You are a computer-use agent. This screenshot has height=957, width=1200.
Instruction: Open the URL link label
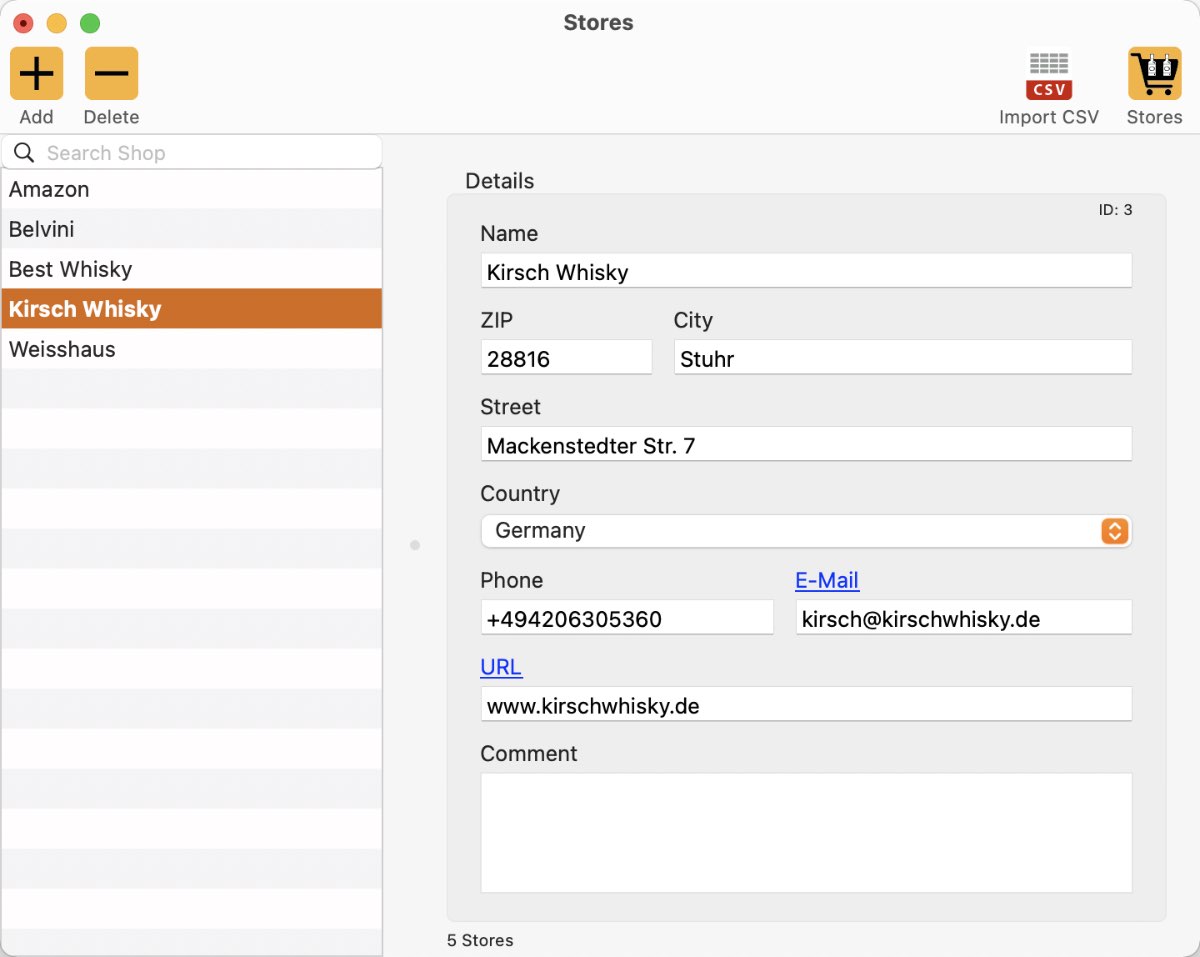pos(501,667)
